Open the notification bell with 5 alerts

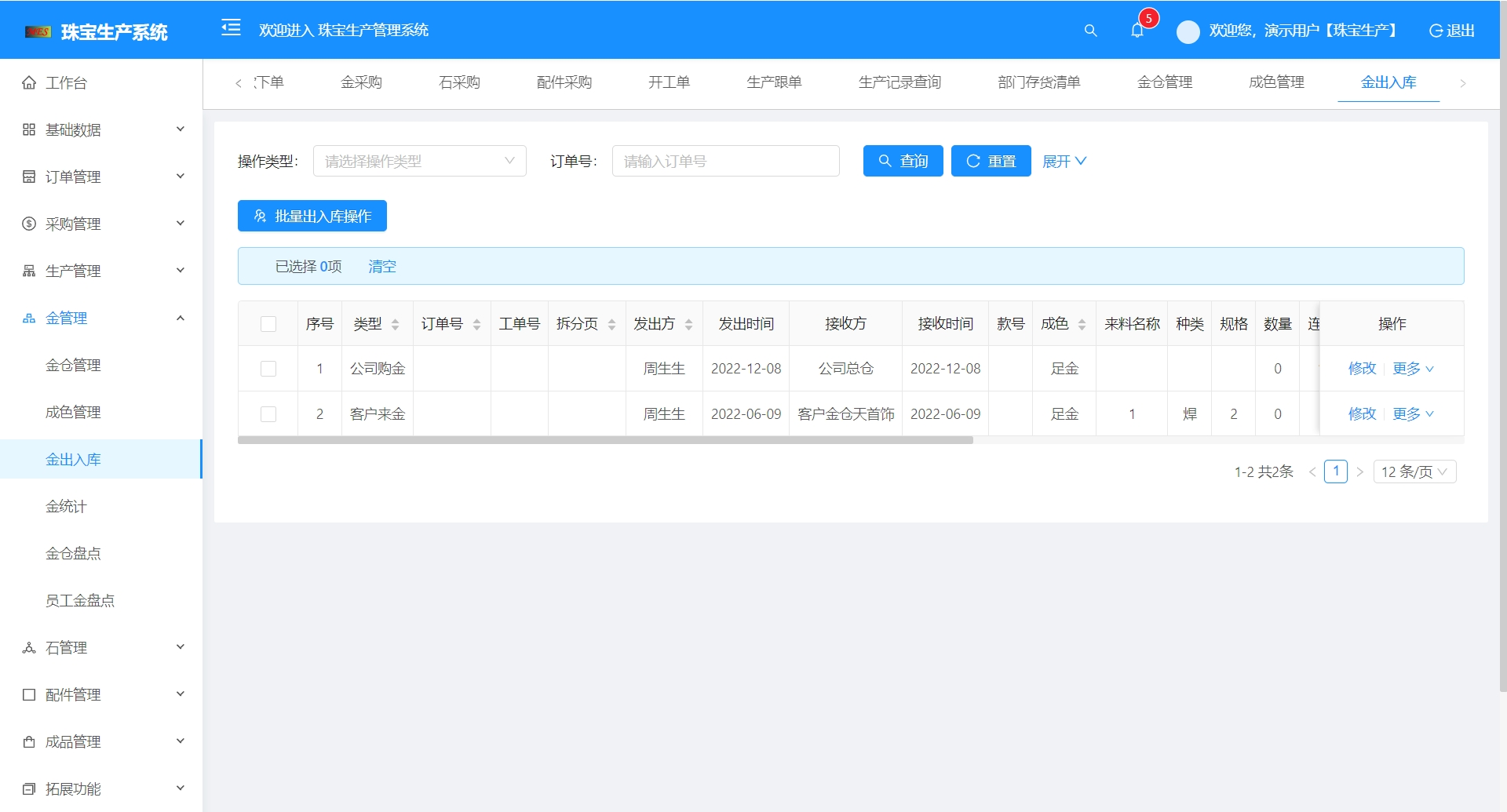pyautogui.click(x=1137, y=31)
